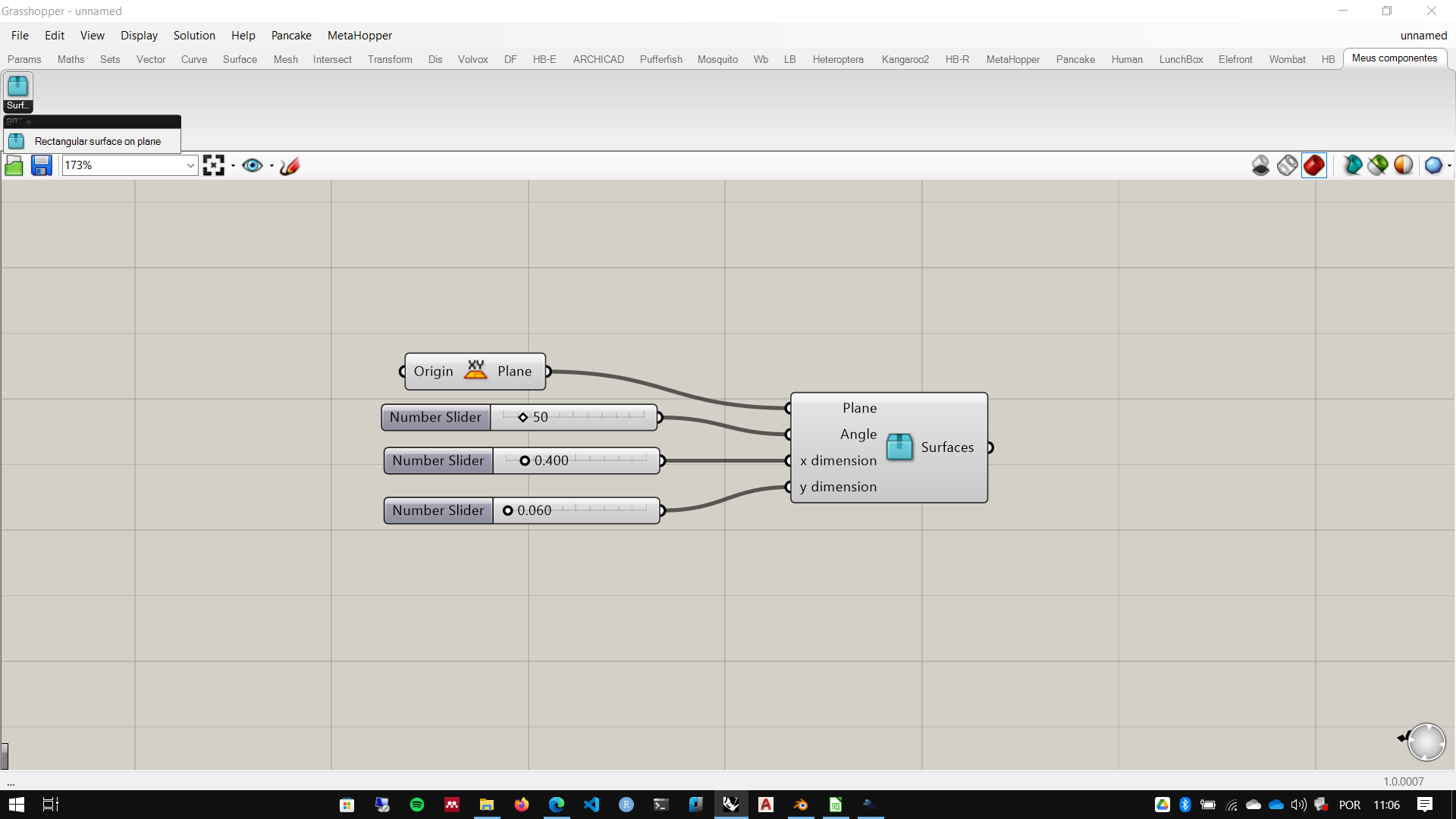The width and height of the screenshot is (1456, 819).
Task: Open Microsoft Edge from the taskbar
Action: (557, 805)
